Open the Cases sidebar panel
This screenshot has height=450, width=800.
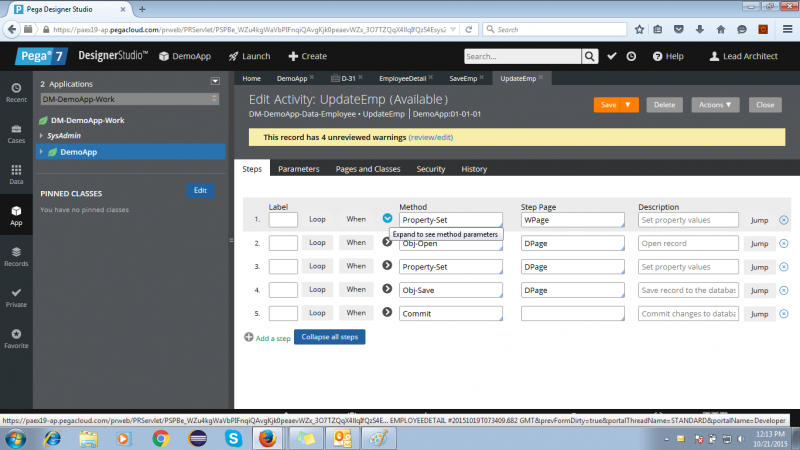pyautogui.click(x=16, y=134)
